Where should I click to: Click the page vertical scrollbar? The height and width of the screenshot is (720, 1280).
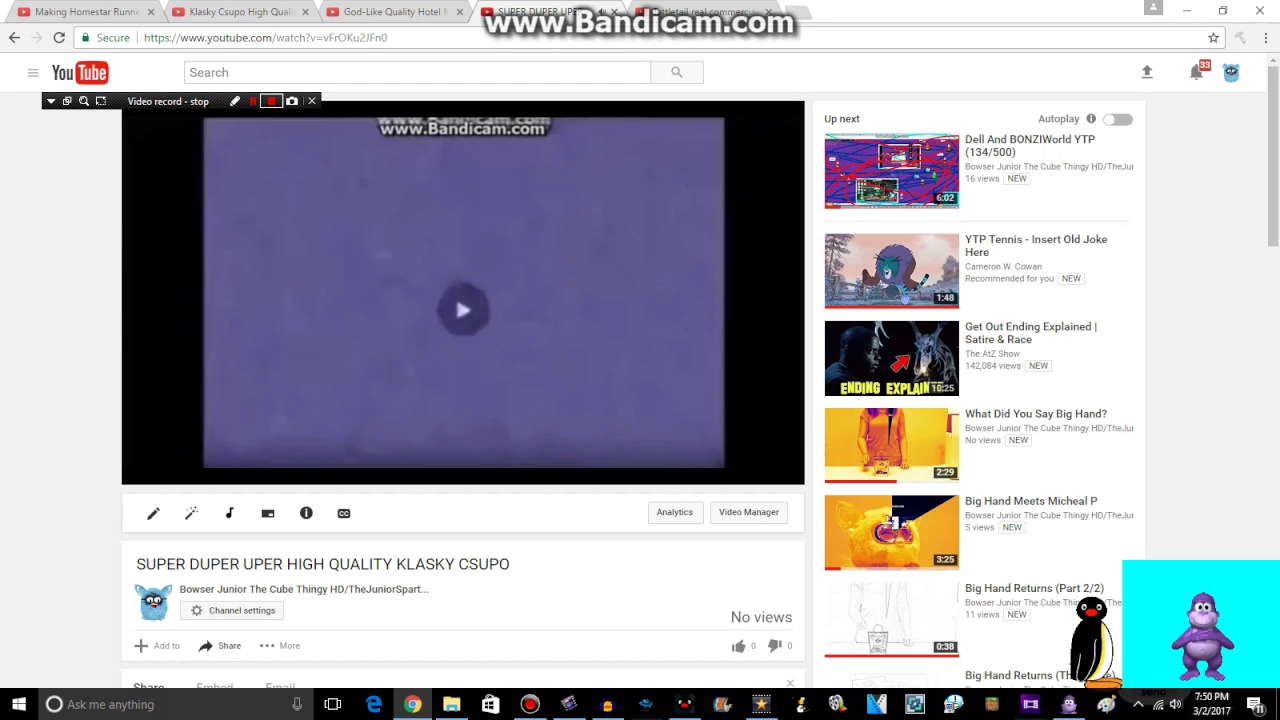[1273, 155]
